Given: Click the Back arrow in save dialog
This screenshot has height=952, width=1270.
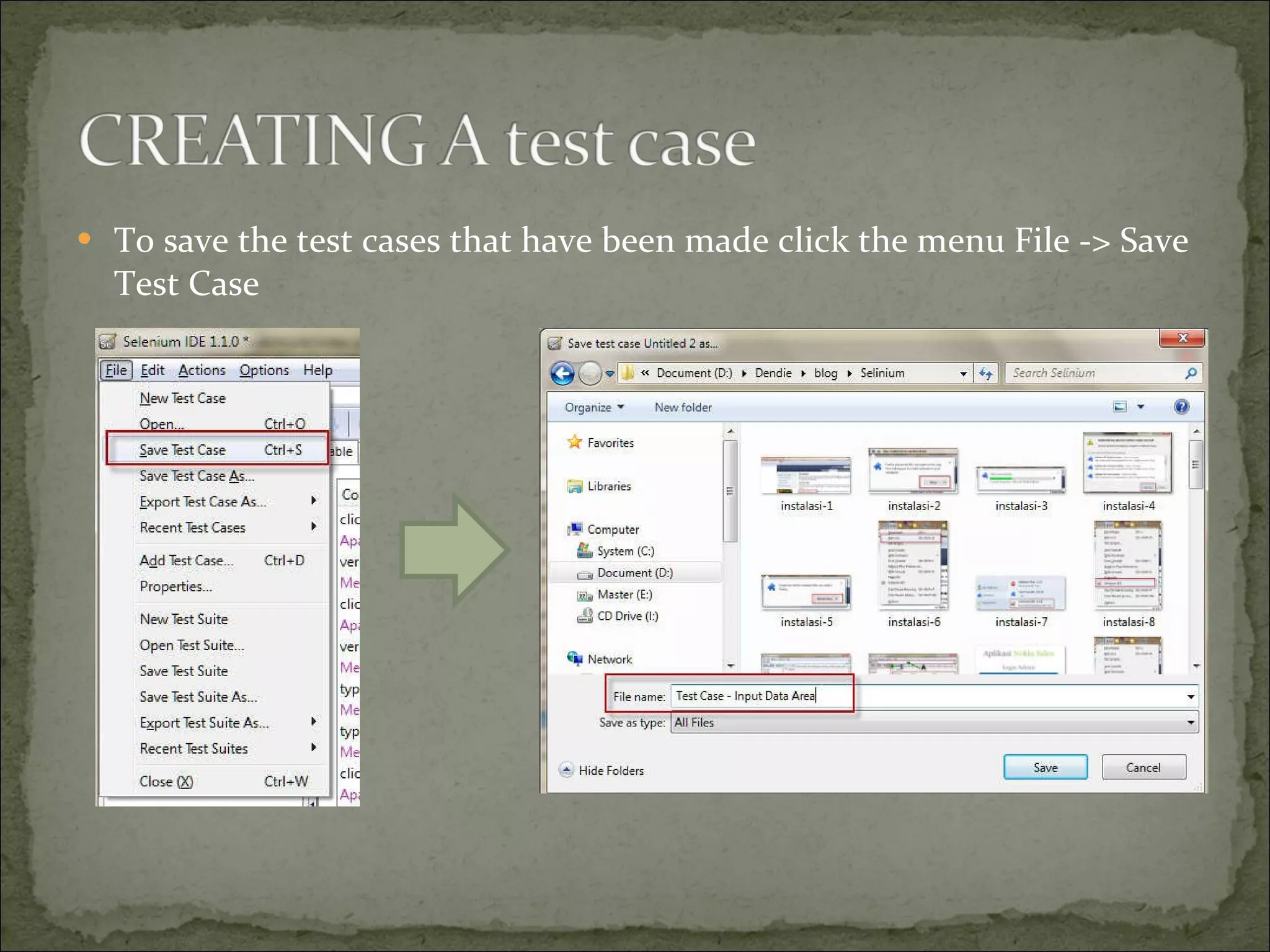Looking at the screenshot, I should pyautogui.click(x=562, y=373).
